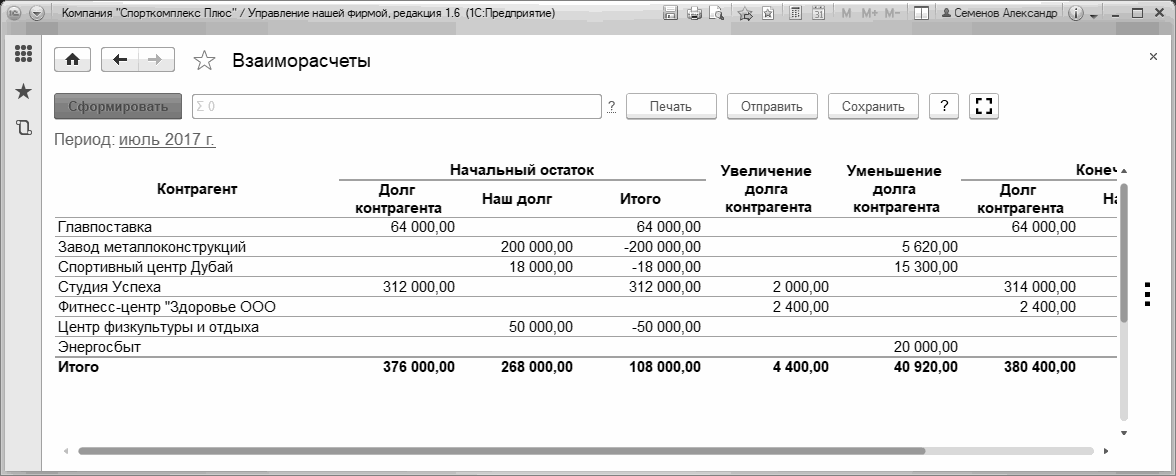This screenshot has height=476, width=1176.
Task: Click the M+ memory button
Action: point(869,13)
